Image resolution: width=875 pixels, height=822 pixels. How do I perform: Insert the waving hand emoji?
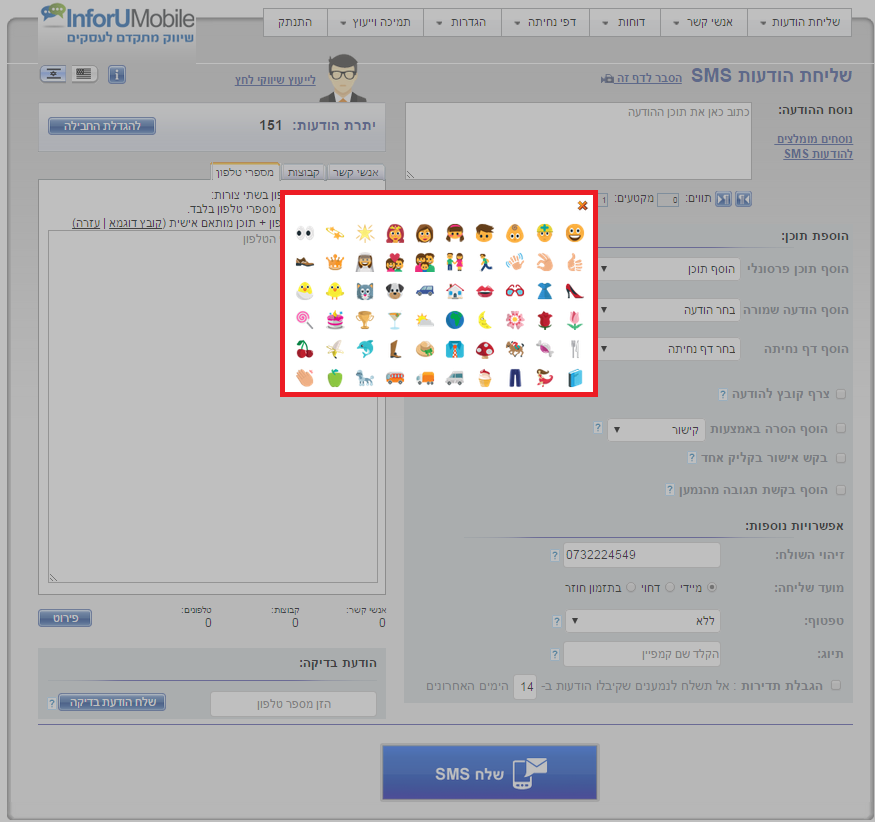pos(515,262)
